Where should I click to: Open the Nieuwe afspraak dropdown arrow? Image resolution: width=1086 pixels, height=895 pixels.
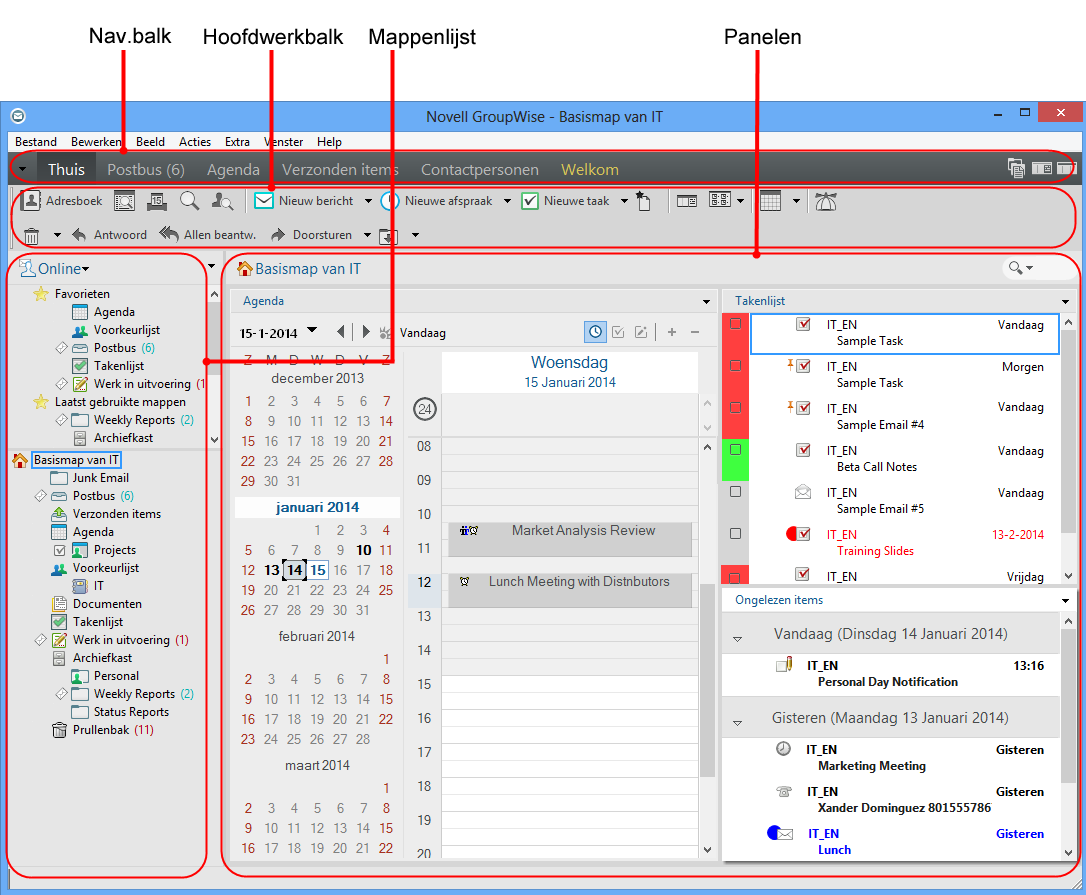(507, 201)
